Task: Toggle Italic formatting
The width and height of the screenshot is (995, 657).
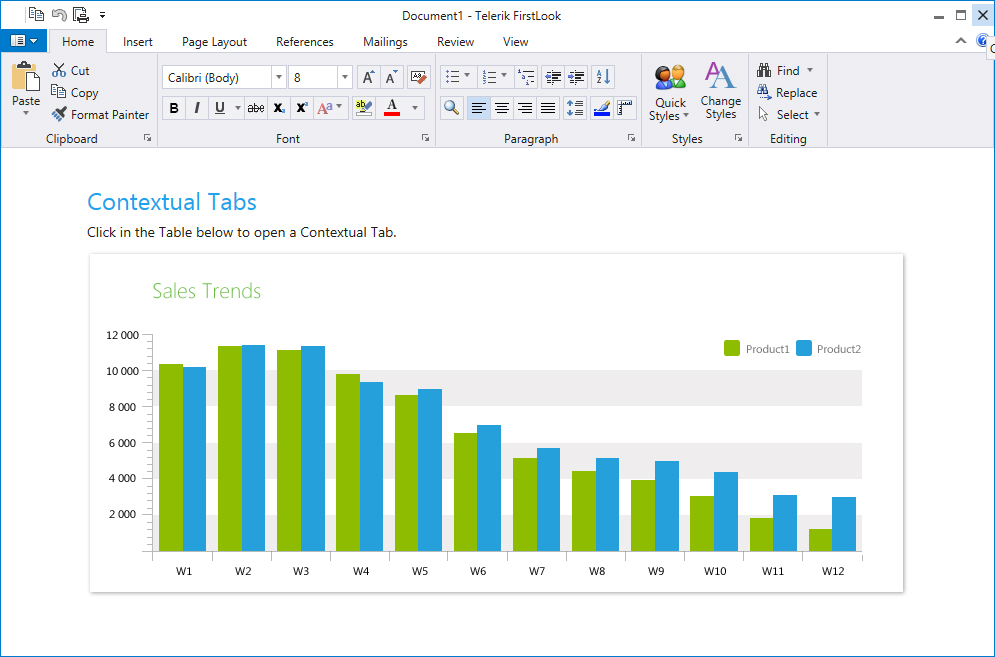Action: click(x=197, y=108)
